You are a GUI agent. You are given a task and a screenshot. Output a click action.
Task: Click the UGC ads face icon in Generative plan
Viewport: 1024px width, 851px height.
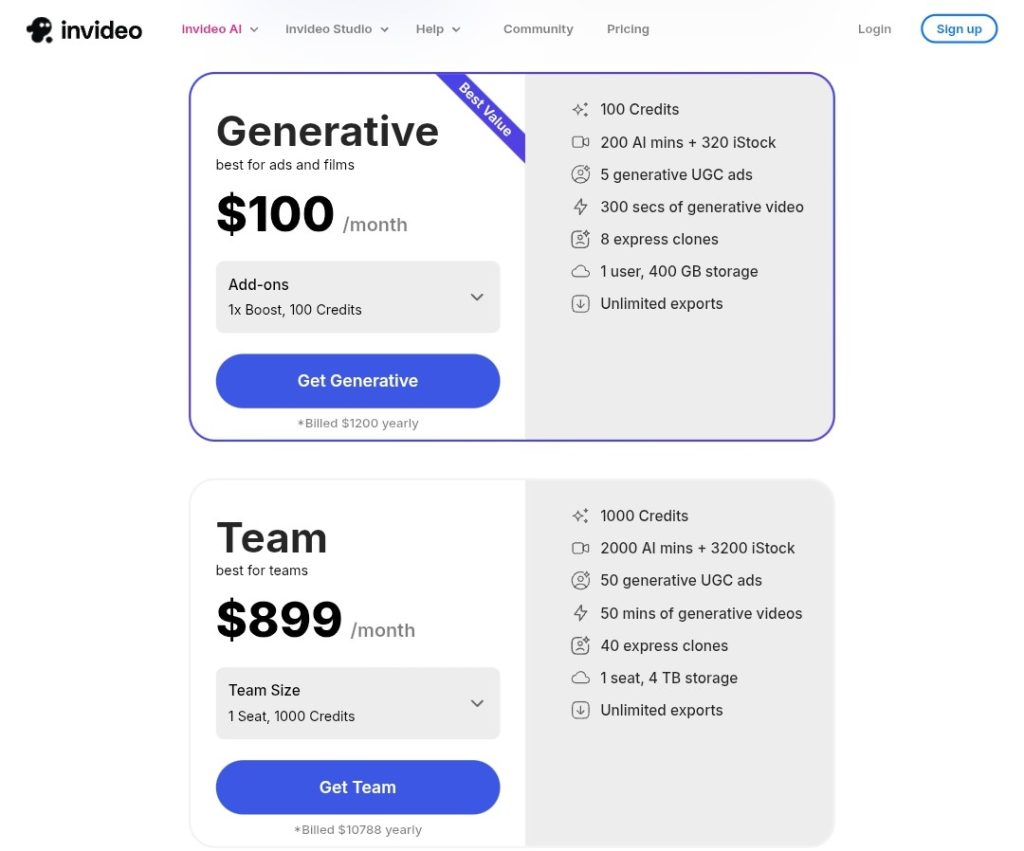tap(580, 174)
